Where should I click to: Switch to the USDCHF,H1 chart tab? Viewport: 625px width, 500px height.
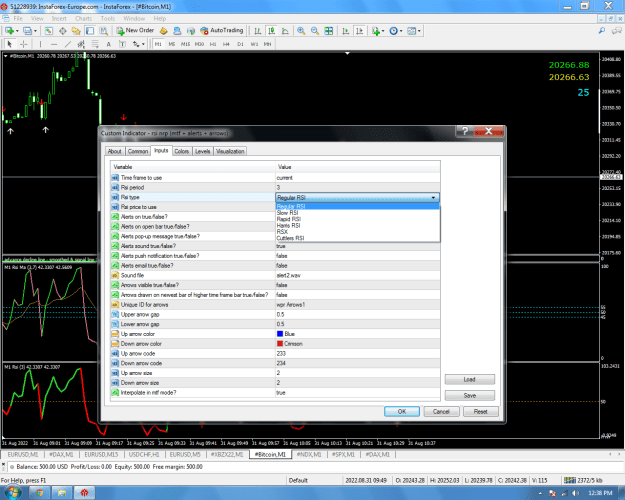tap(144, 455)
